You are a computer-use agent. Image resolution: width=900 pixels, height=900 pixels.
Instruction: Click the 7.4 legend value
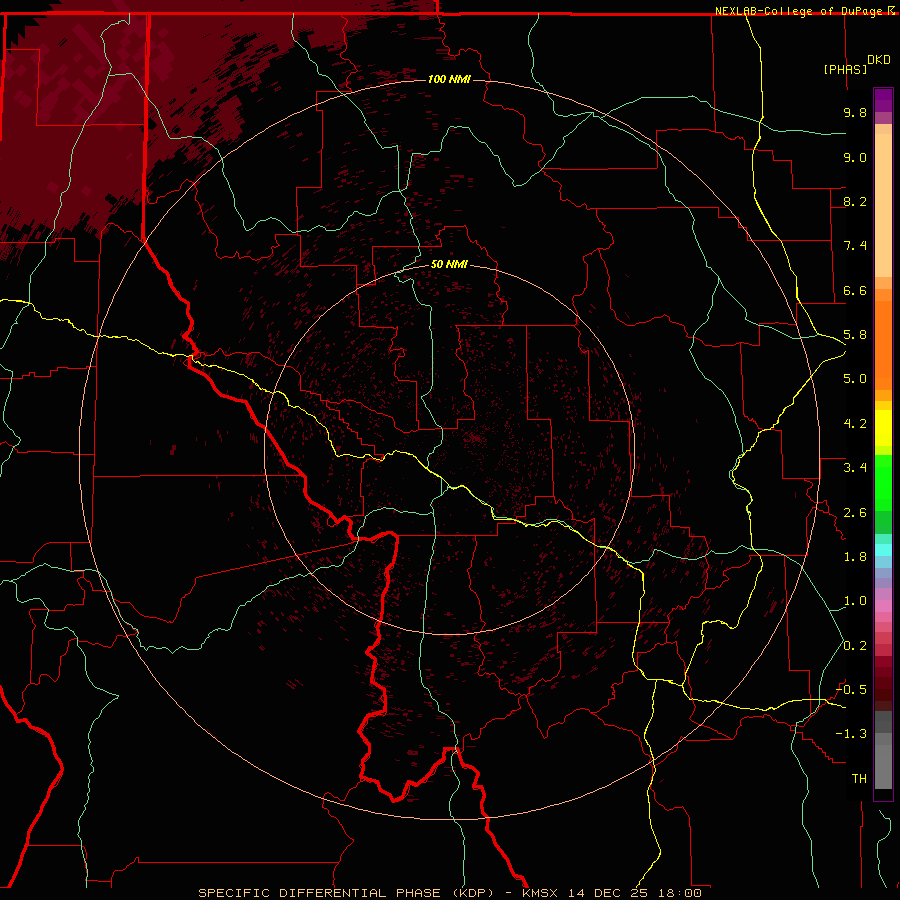(855, 246)
